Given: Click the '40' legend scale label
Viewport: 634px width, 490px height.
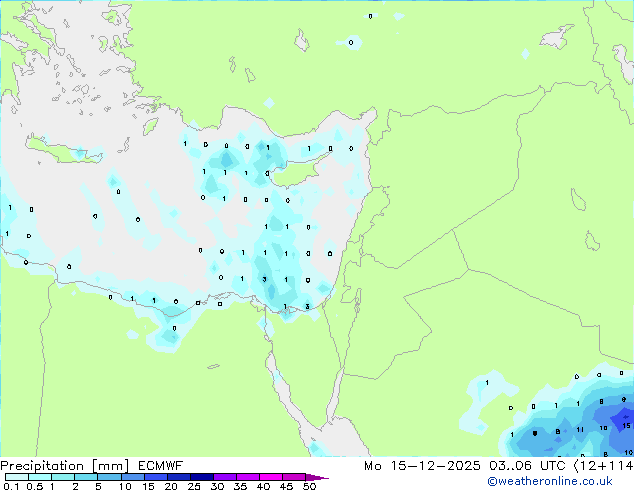Looking at the screenshot, I should [263, 486].
